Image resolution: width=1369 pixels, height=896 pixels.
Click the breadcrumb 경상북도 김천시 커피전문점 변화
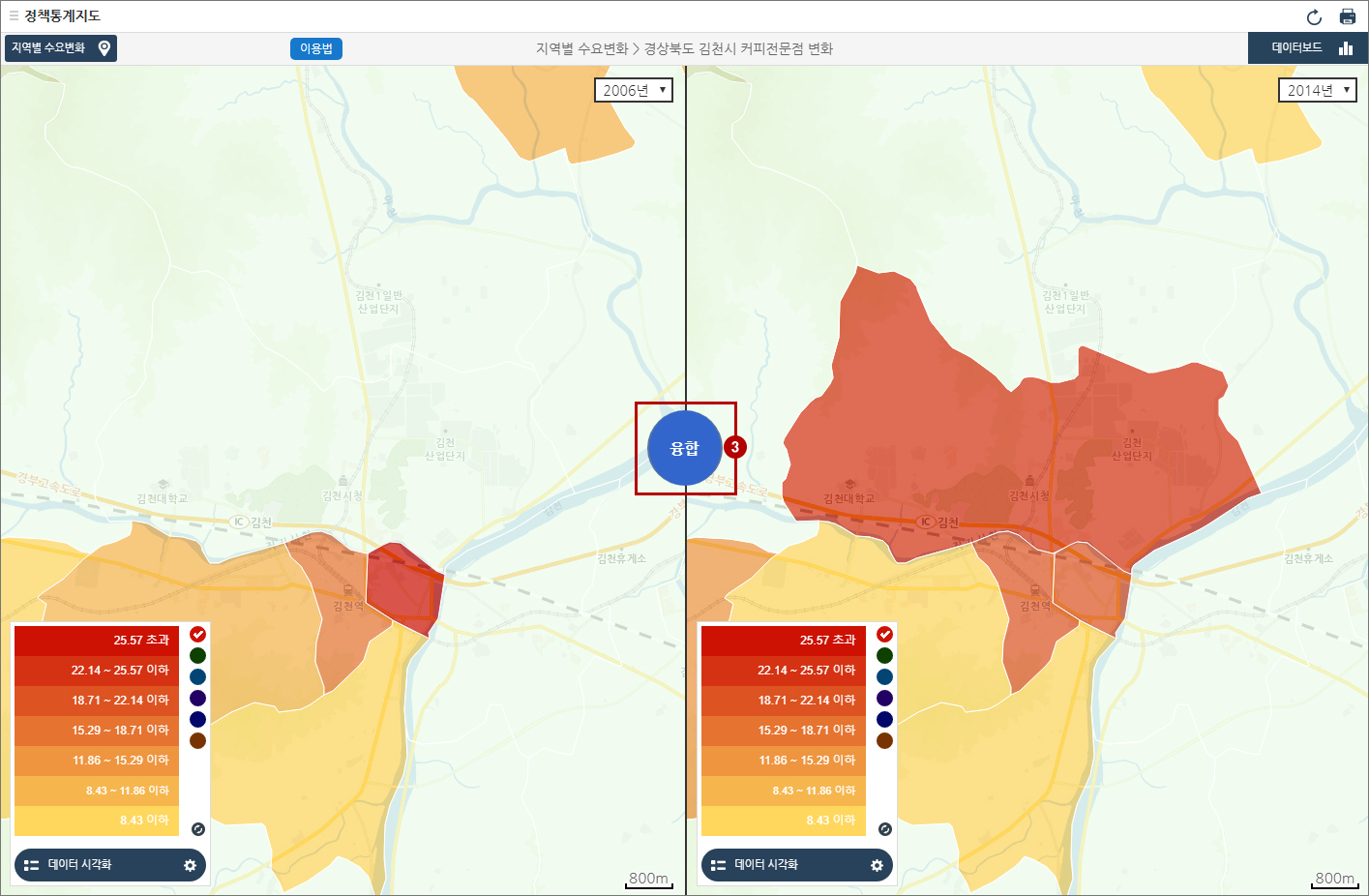(738, 48)
